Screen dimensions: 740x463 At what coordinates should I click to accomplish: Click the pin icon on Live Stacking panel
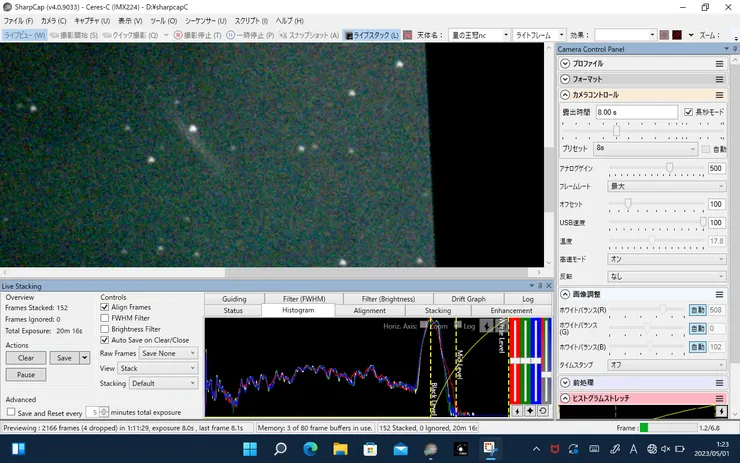[540, 286]
